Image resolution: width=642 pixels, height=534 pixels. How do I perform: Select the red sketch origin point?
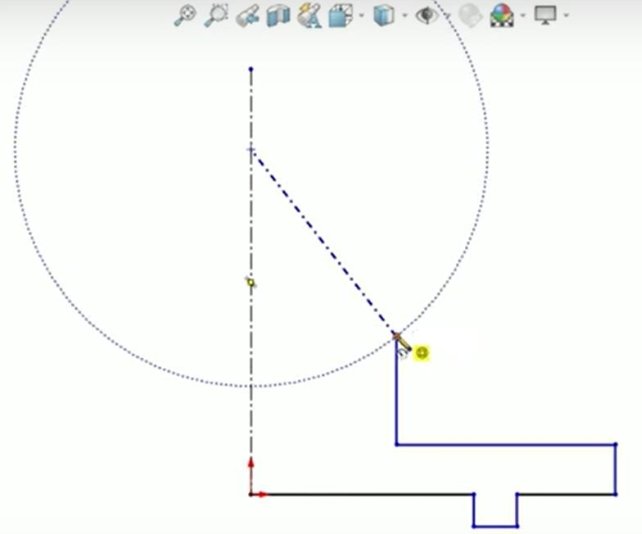click(251, 494)
